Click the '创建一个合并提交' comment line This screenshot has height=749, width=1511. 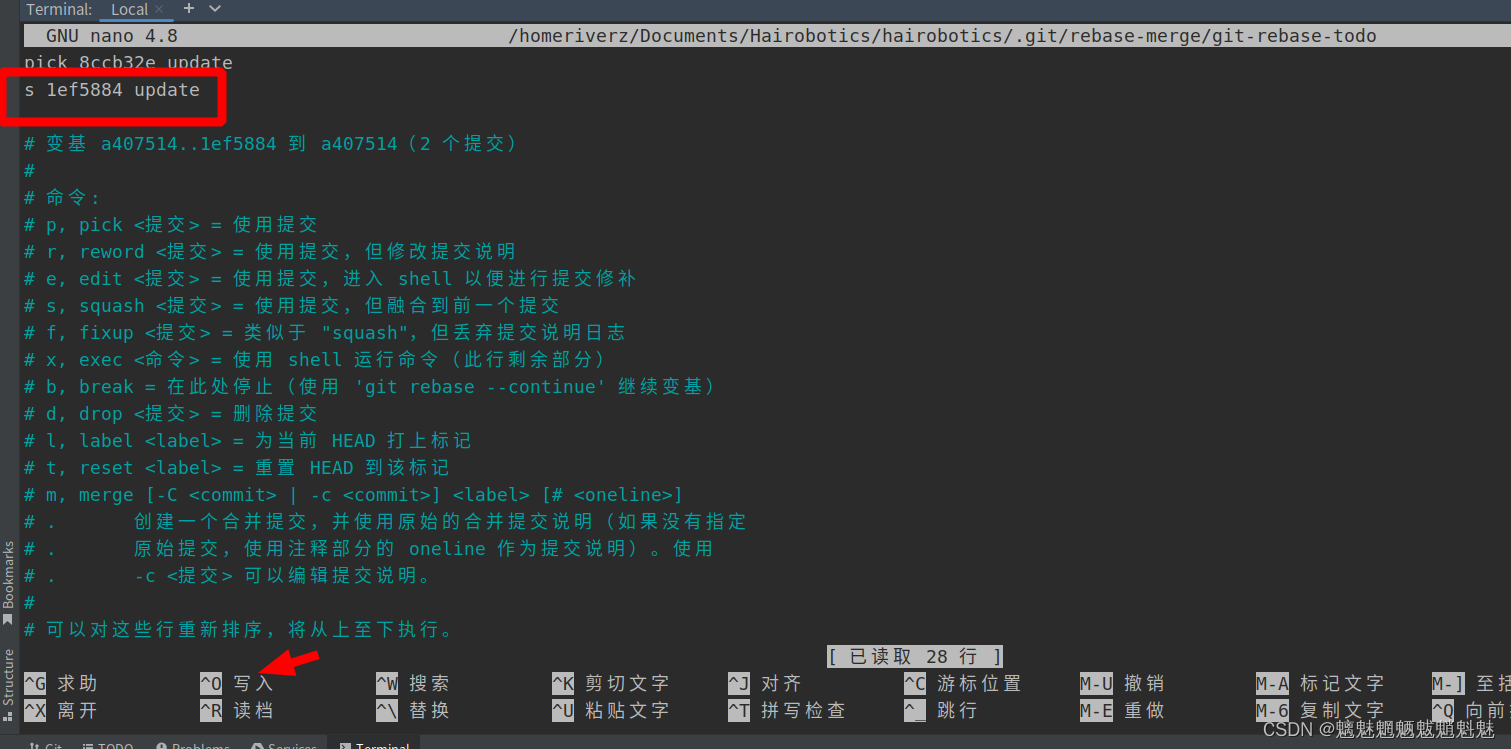(385, 522)
